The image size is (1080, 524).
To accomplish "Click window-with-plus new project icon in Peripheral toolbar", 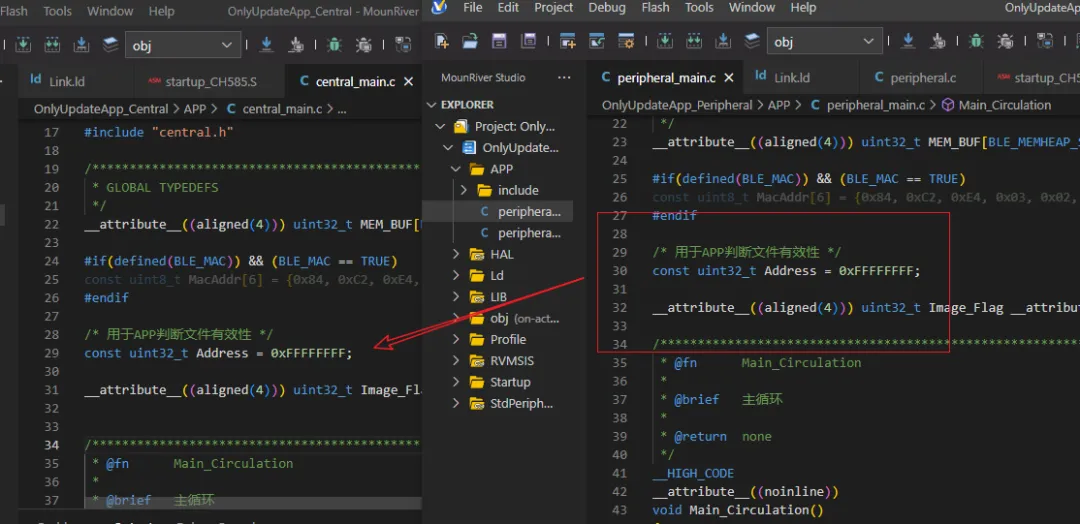I will point(568,41).
